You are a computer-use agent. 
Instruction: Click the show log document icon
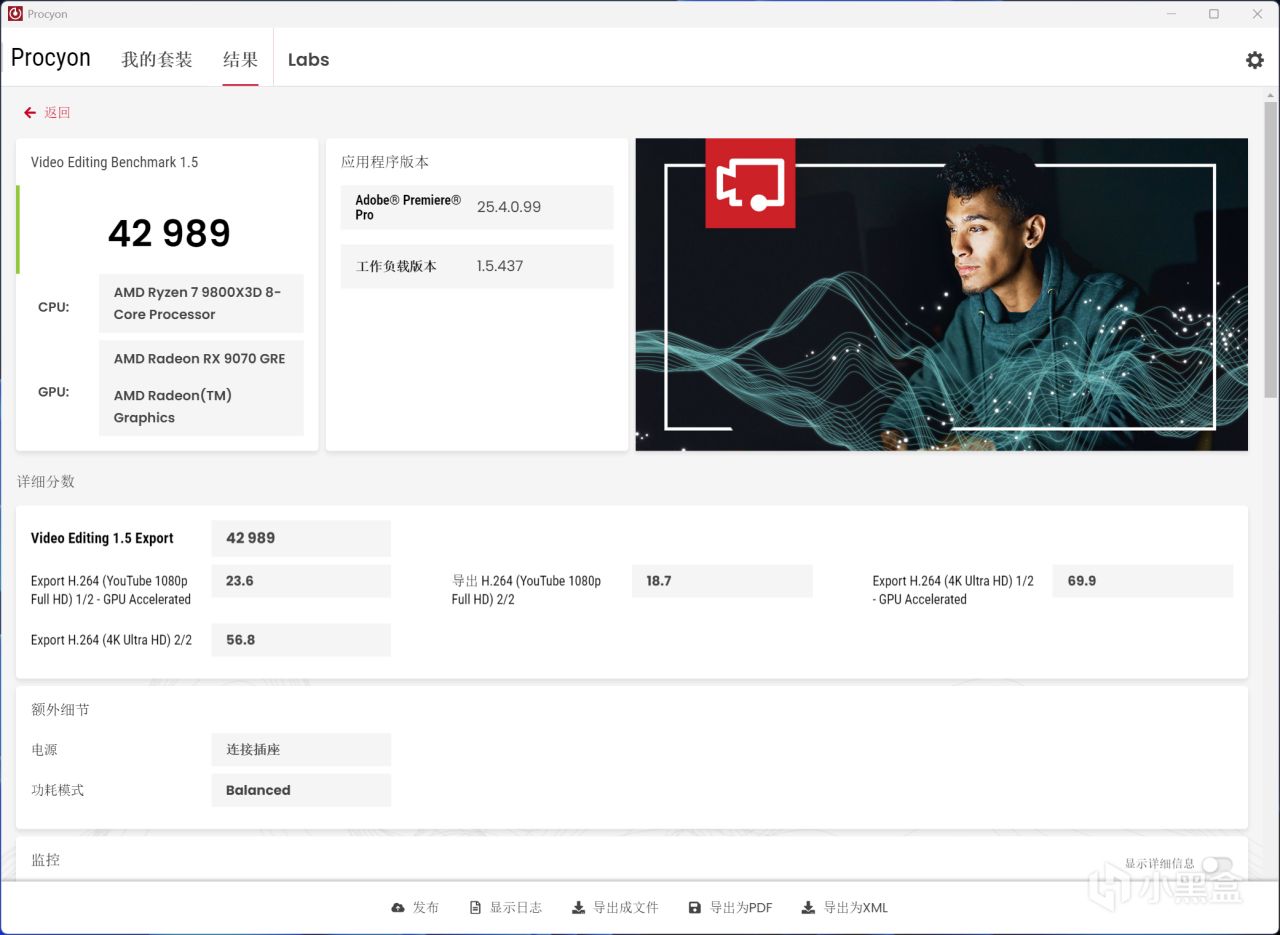[x=475, y=908]
